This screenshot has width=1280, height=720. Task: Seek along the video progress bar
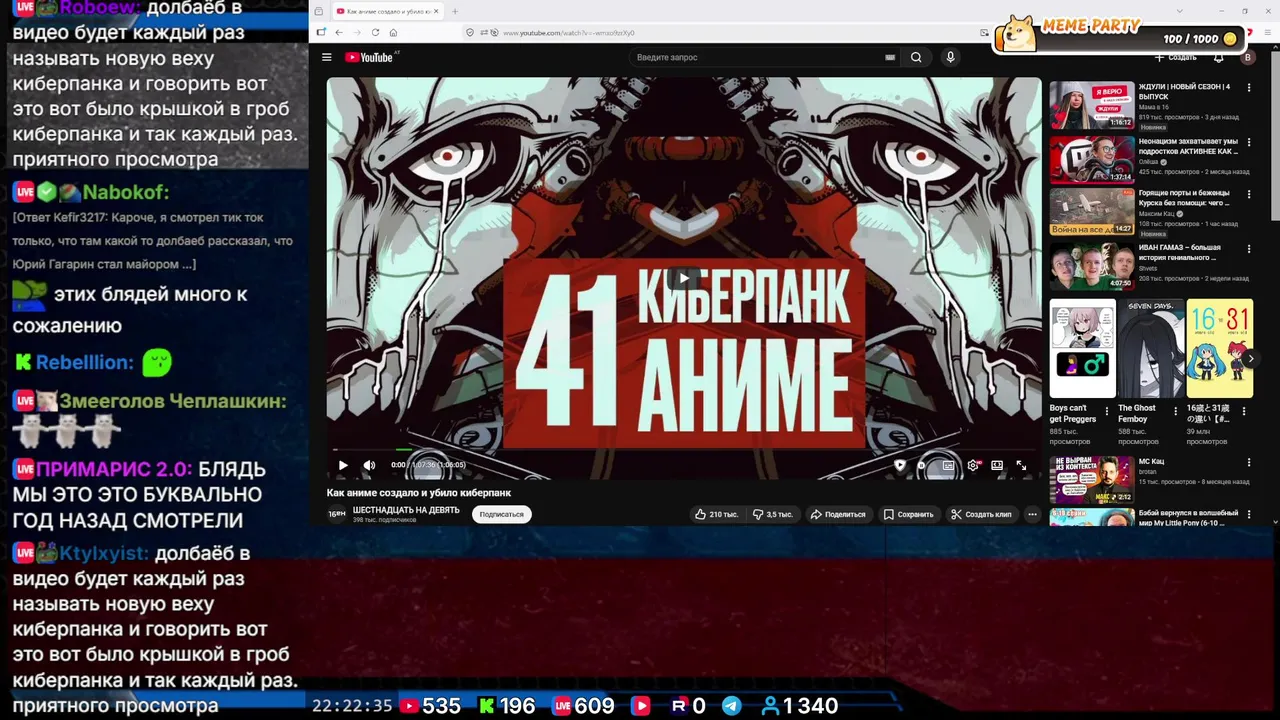coord(684,450)
